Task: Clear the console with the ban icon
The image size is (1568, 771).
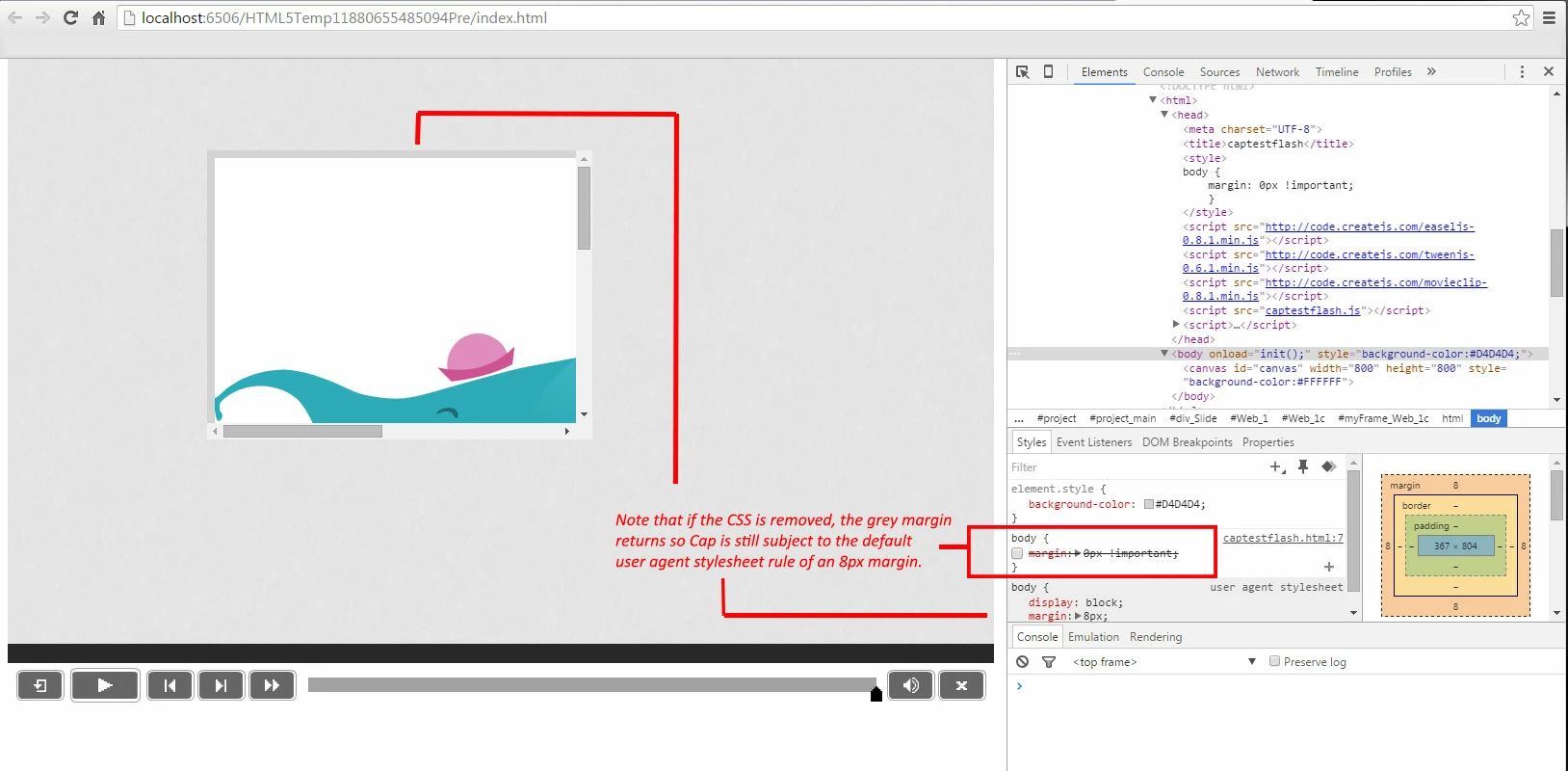Action: pos(1023,662)
